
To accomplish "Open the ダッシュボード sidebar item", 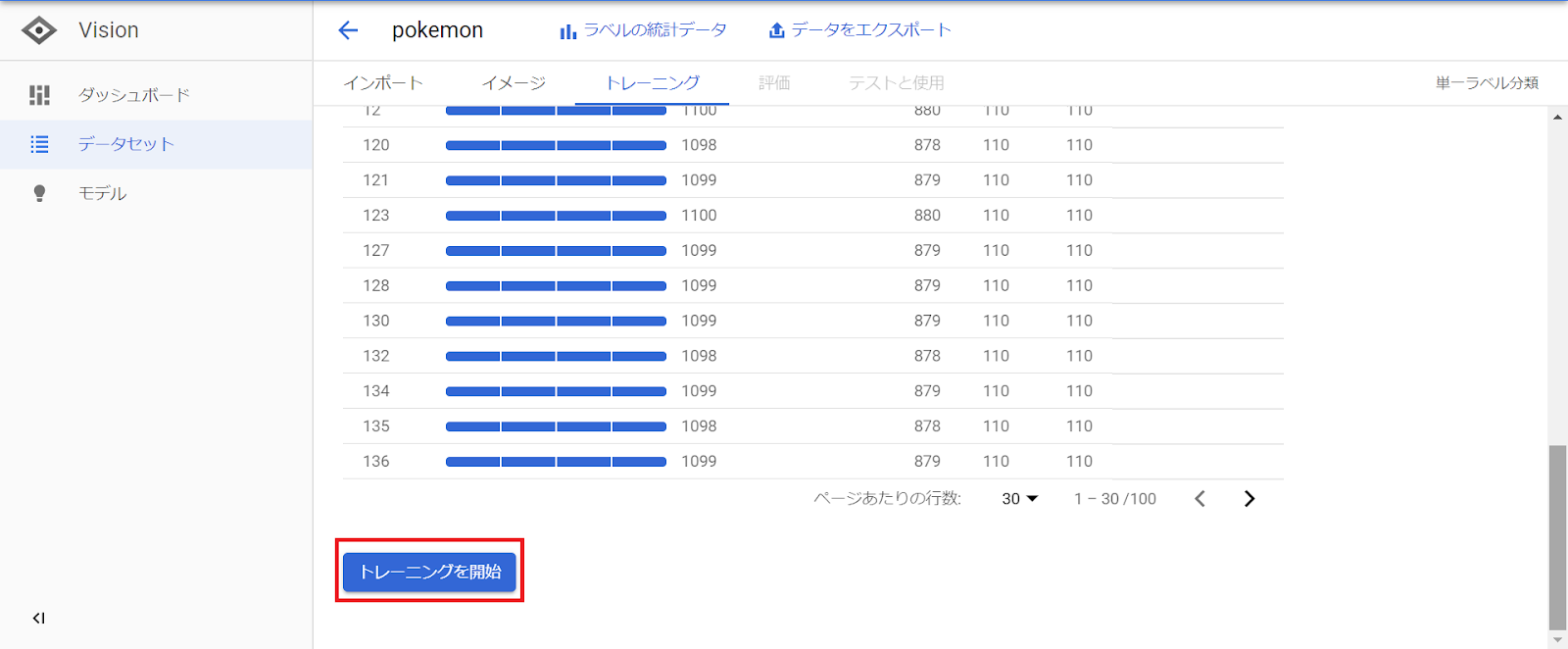I will [x=157, y=95].
